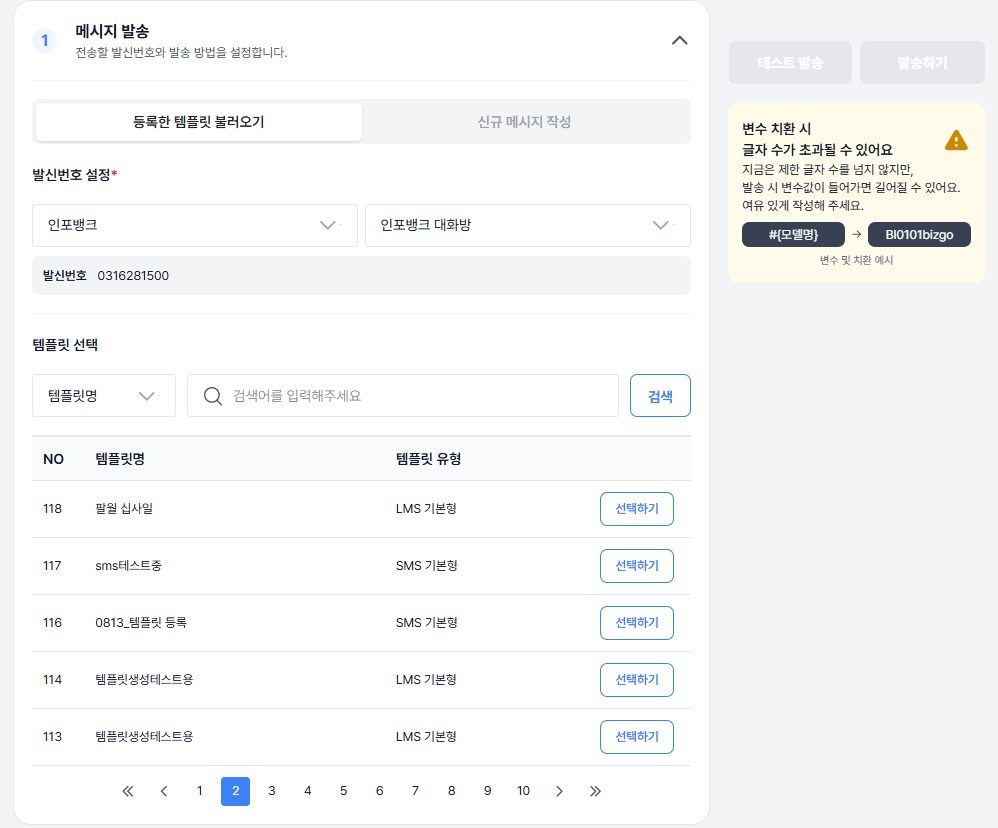Click 선택하기 for template 팔월 십사일

[x=637, y=509]
